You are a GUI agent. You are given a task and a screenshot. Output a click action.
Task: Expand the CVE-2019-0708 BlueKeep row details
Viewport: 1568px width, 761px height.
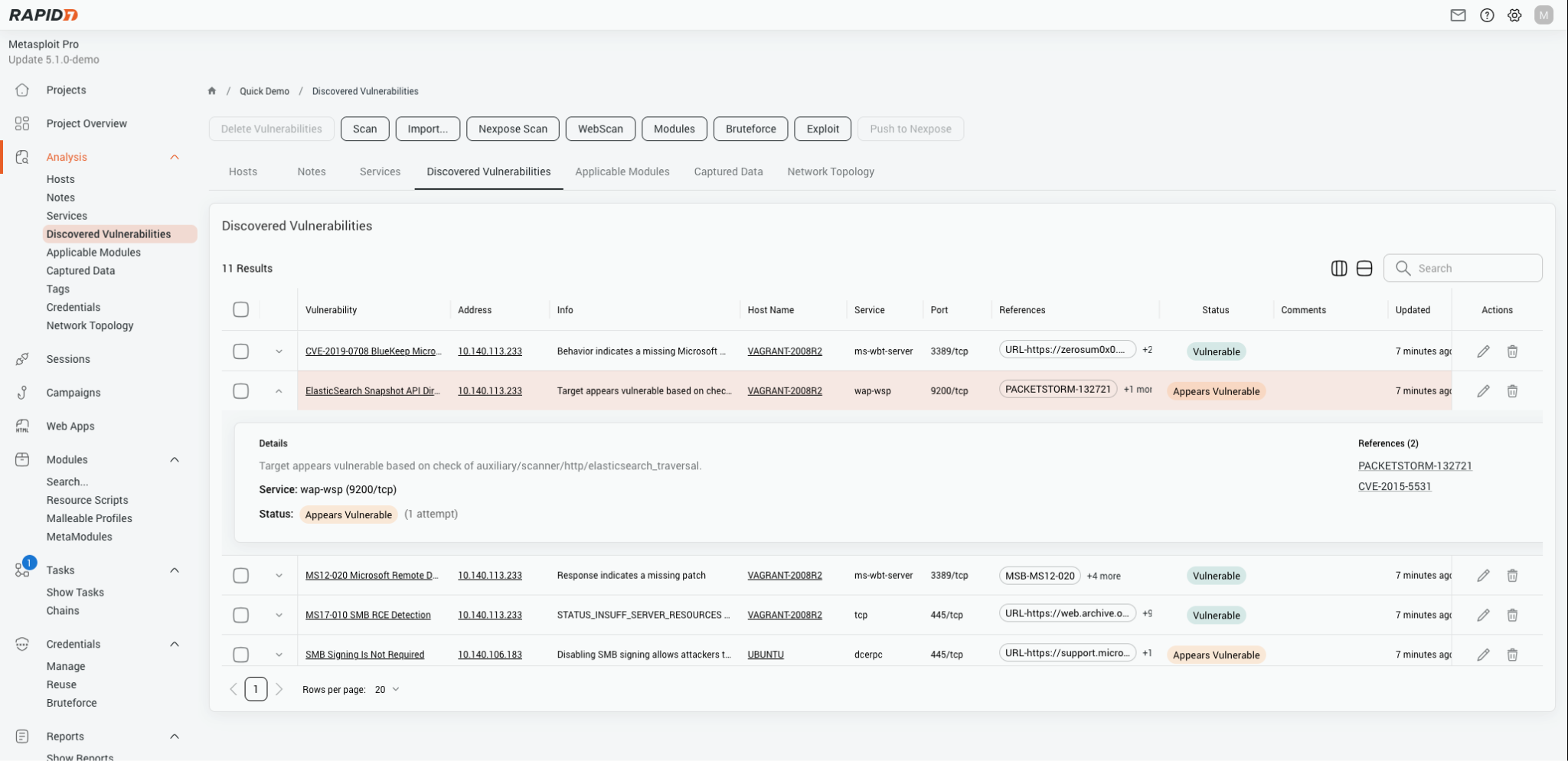pos(279,351)
